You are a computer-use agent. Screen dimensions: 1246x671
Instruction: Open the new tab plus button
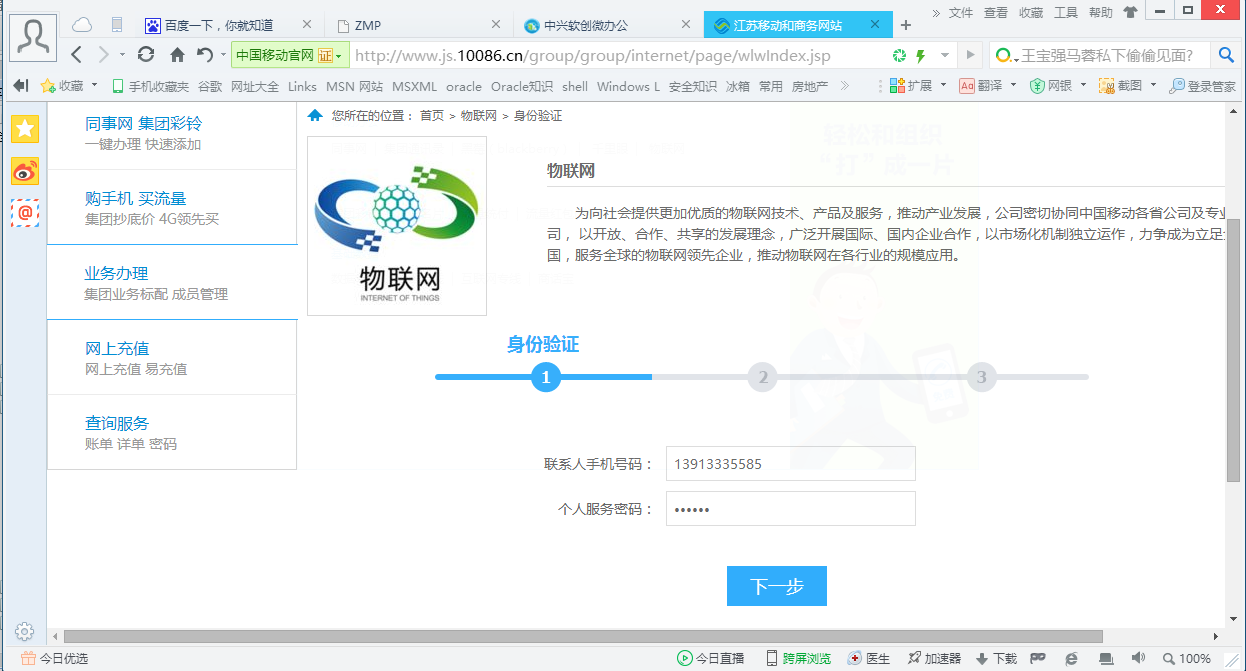pyautogui.click(x=905, y=25)
